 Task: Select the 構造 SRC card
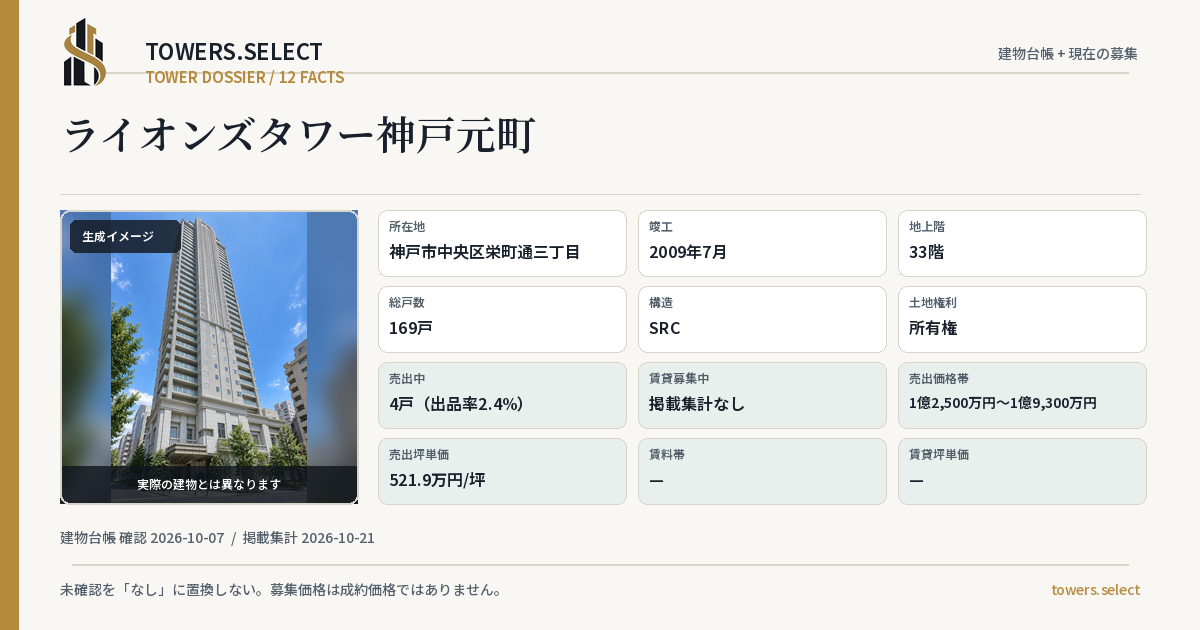pos(762,319)
